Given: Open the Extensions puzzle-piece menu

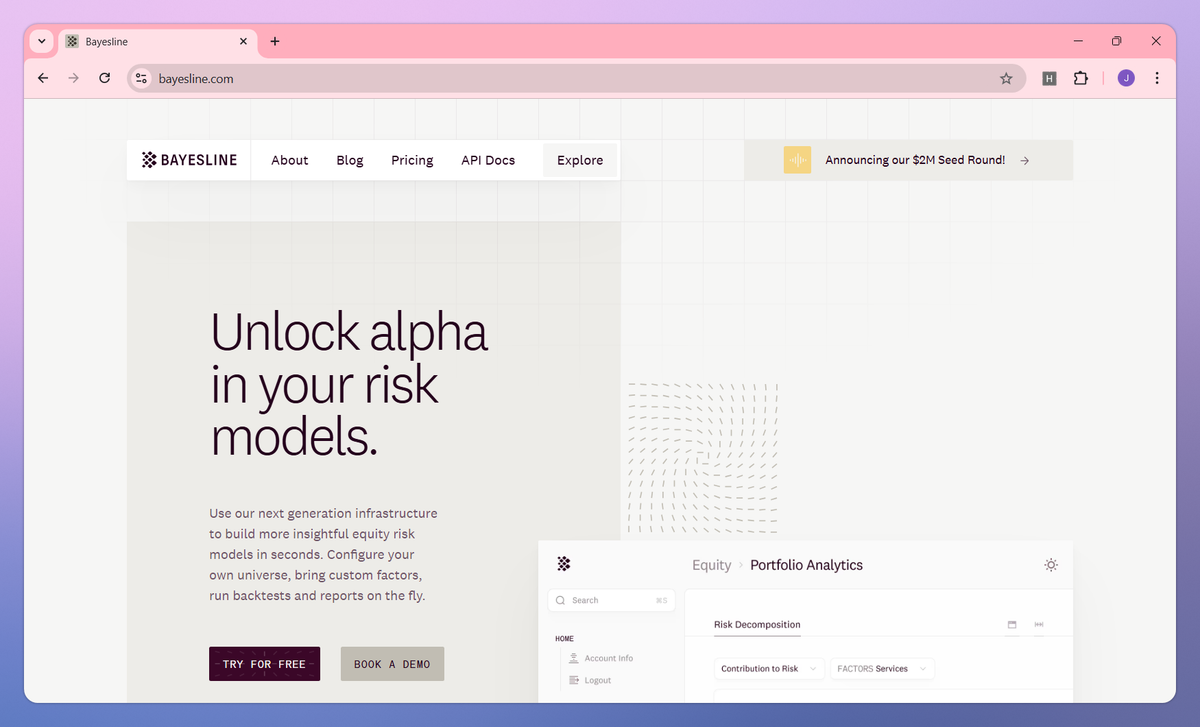Looking at the screenshot, I should tap(1081, 78).
